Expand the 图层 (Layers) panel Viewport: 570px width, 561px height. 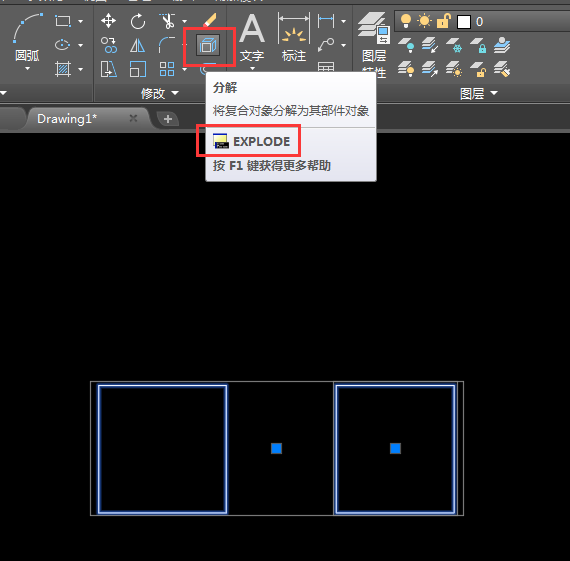pyautogui.click(x=478, y=93)
